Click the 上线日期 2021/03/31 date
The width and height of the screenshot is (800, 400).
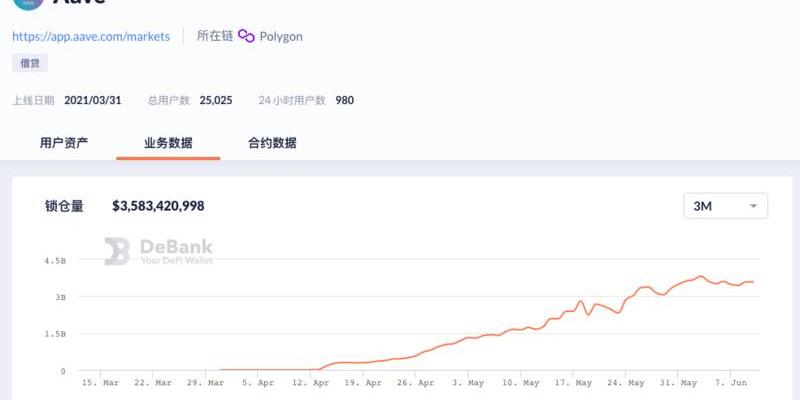click(x=93, y=100)
